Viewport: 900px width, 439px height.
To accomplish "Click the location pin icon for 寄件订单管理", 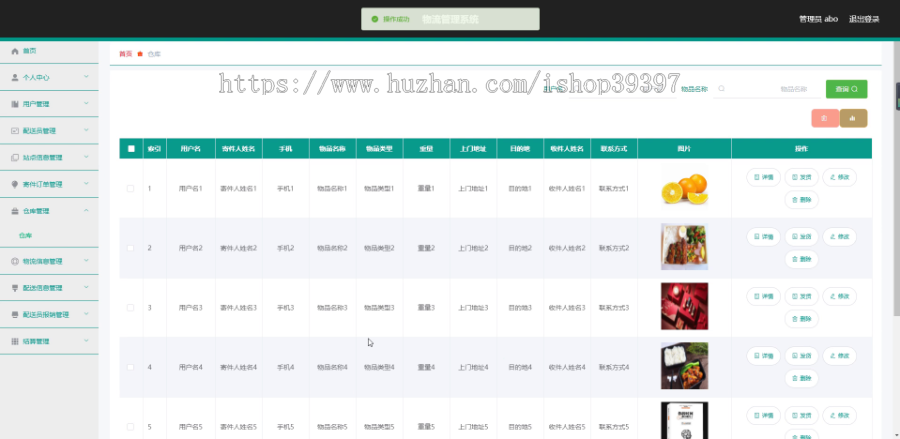I will [15, 184].
